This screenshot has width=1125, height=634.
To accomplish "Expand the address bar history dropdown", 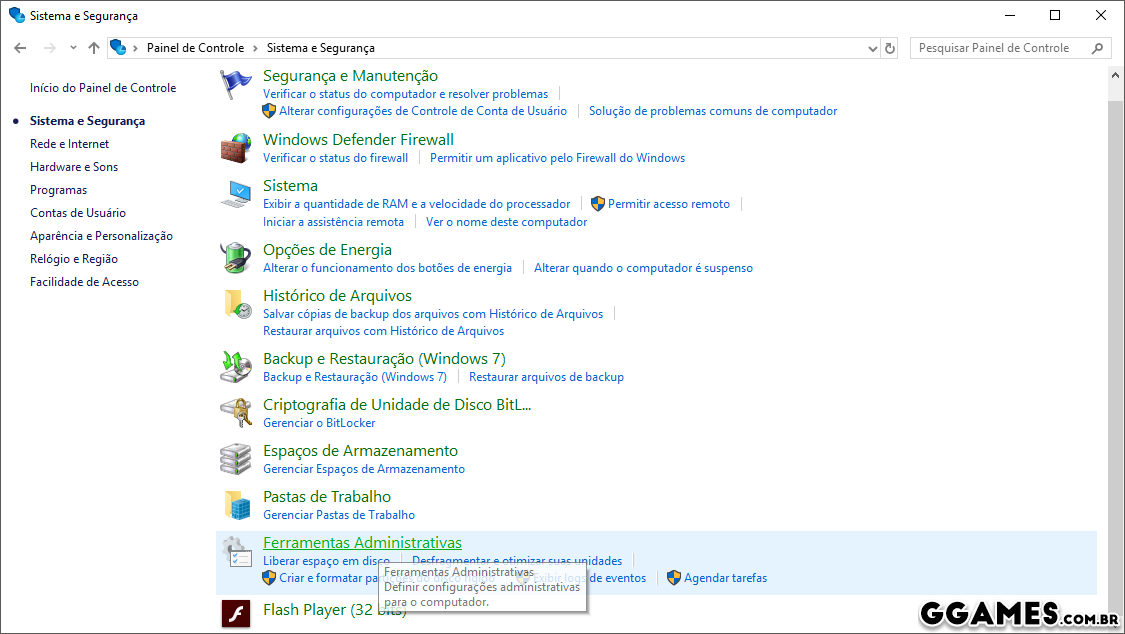I will click(x=871, y=48).
